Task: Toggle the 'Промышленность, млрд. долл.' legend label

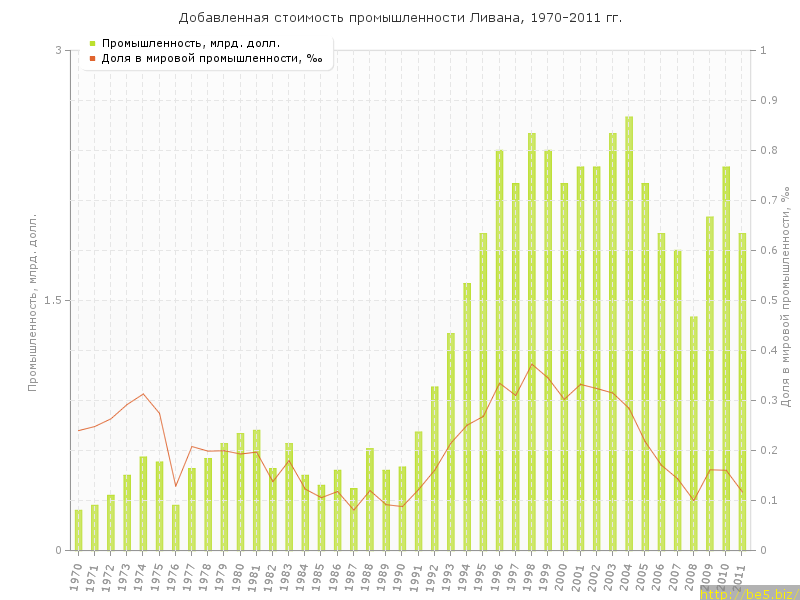Action: (190, 43)
